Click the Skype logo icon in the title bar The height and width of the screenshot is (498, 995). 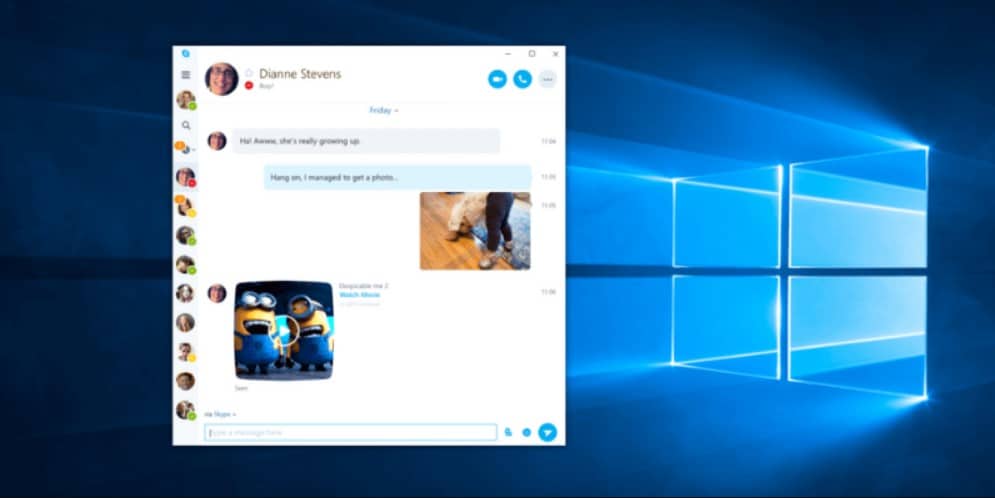click(x=185, y=54)
